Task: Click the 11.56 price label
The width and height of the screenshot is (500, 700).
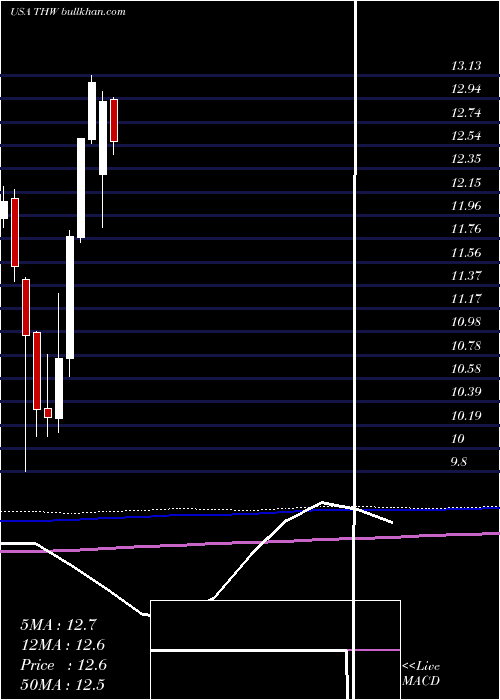Action: (x=466, y=253)
